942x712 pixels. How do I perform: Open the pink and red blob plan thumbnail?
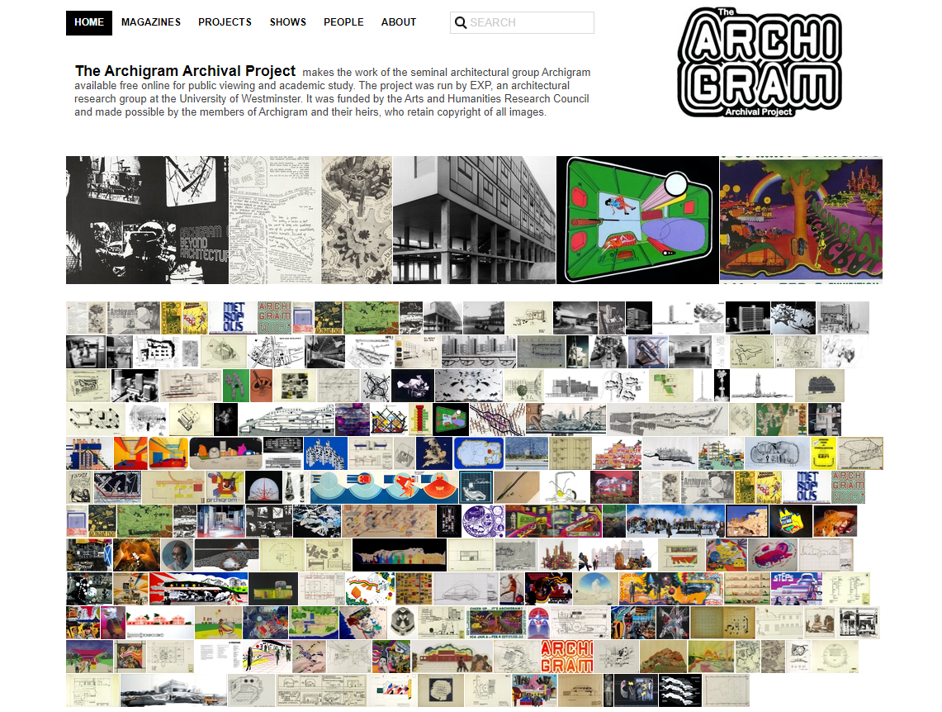[772, 555]
